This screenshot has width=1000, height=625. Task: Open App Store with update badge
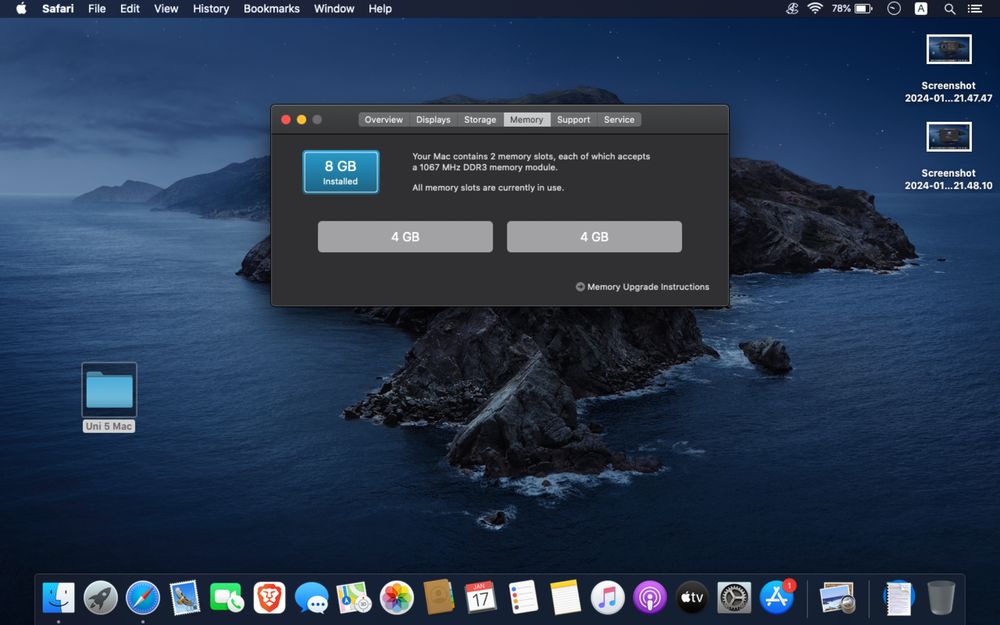[776, 598]
